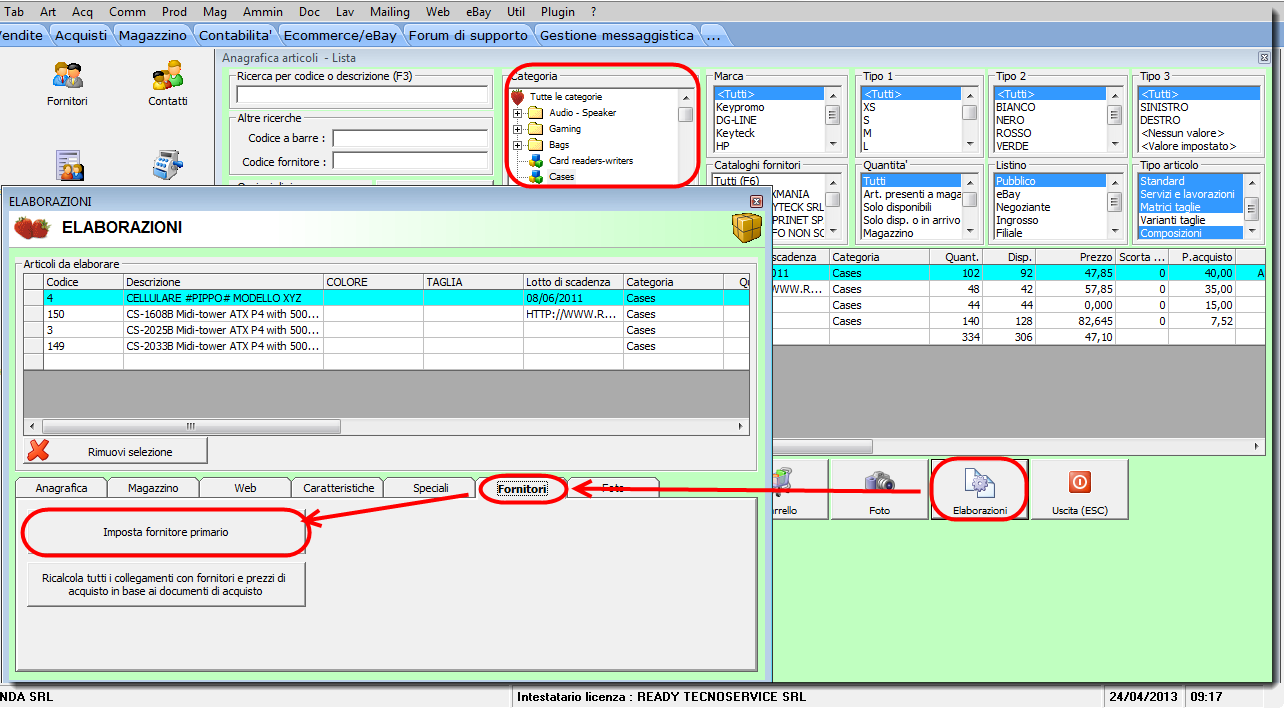Click the Ricerca per codice o descrizione field
Viewport: 1284px width, 708px height.
click(362, 94)
